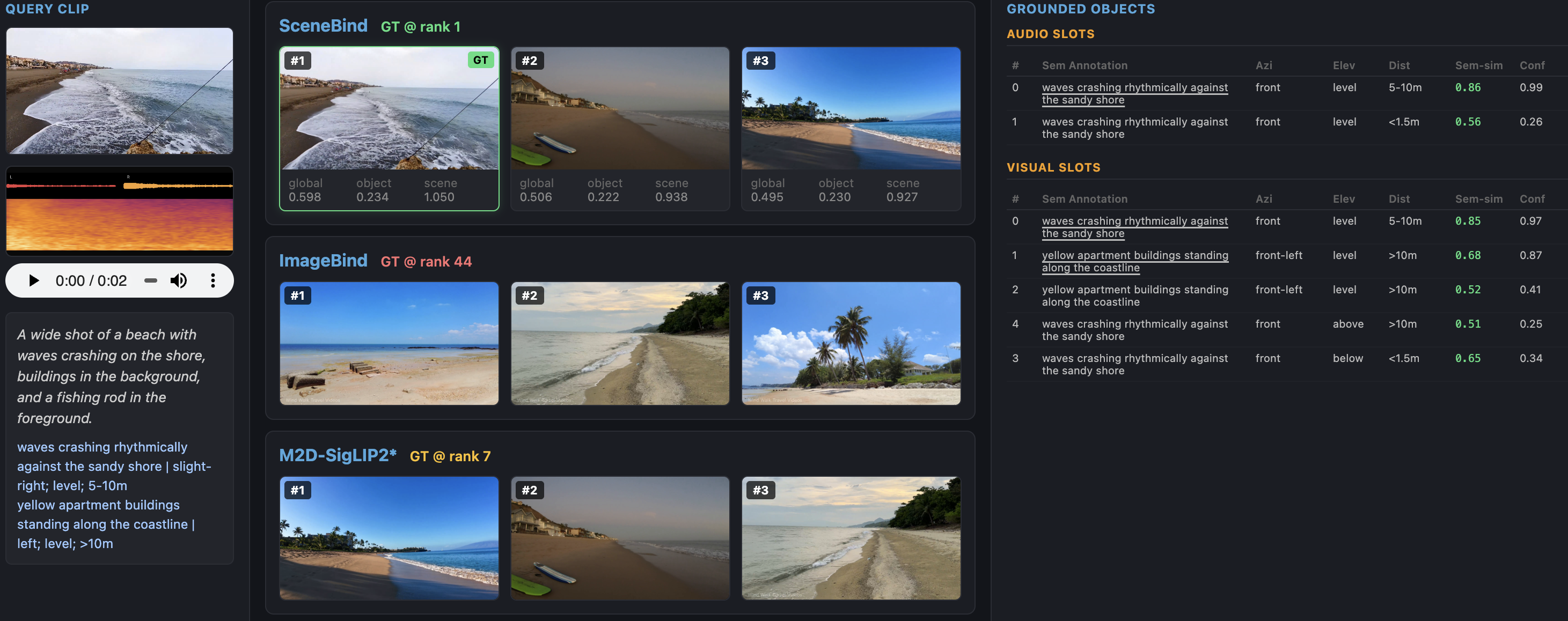Click the query caption text
The height and width of the screenshot is (621, 1568).
coord(112,376)
